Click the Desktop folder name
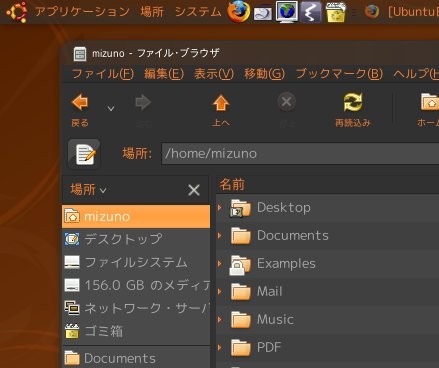 click(284, 208)
